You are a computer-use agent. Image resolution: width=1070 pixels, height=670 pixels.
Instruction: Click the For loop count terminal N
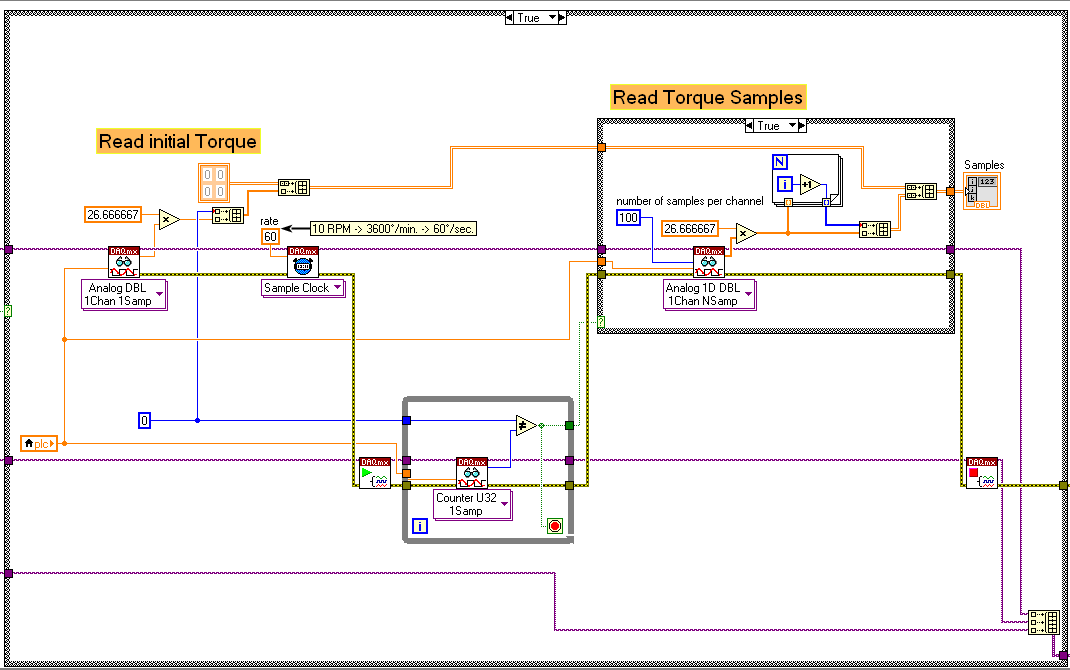780,162
